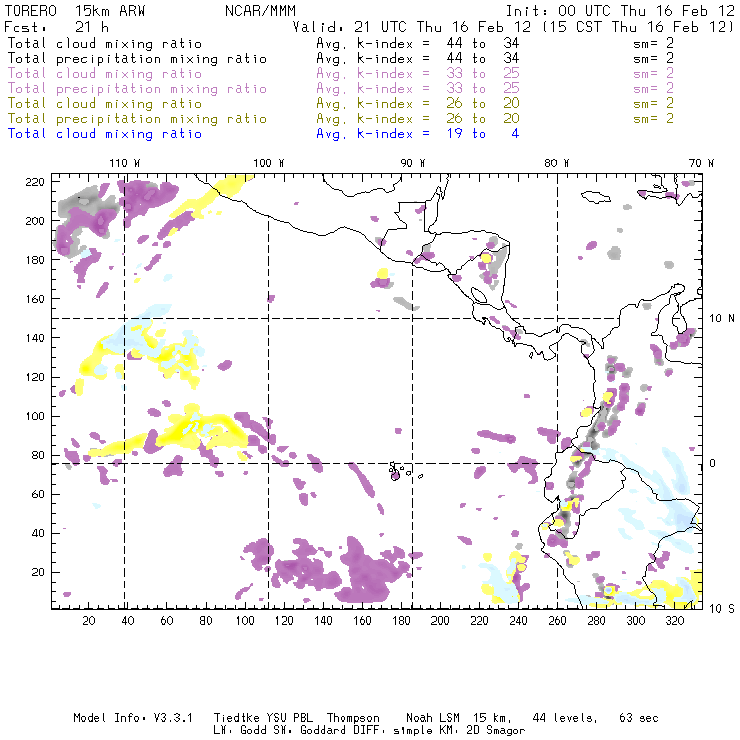Select the '80' label on the vertical axis
The width and height of the screenshot is (740, 740).
38,455
